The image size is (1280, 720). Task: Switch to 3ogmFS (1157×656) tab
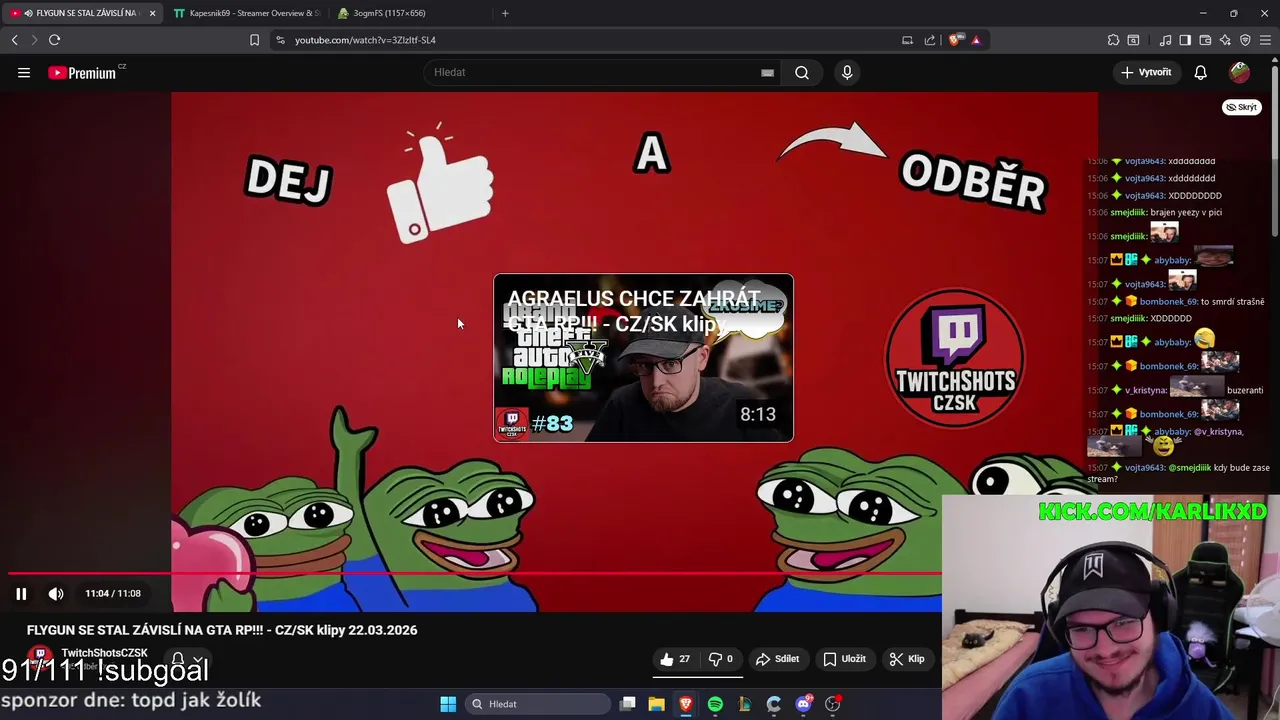(x=410, y=13)
